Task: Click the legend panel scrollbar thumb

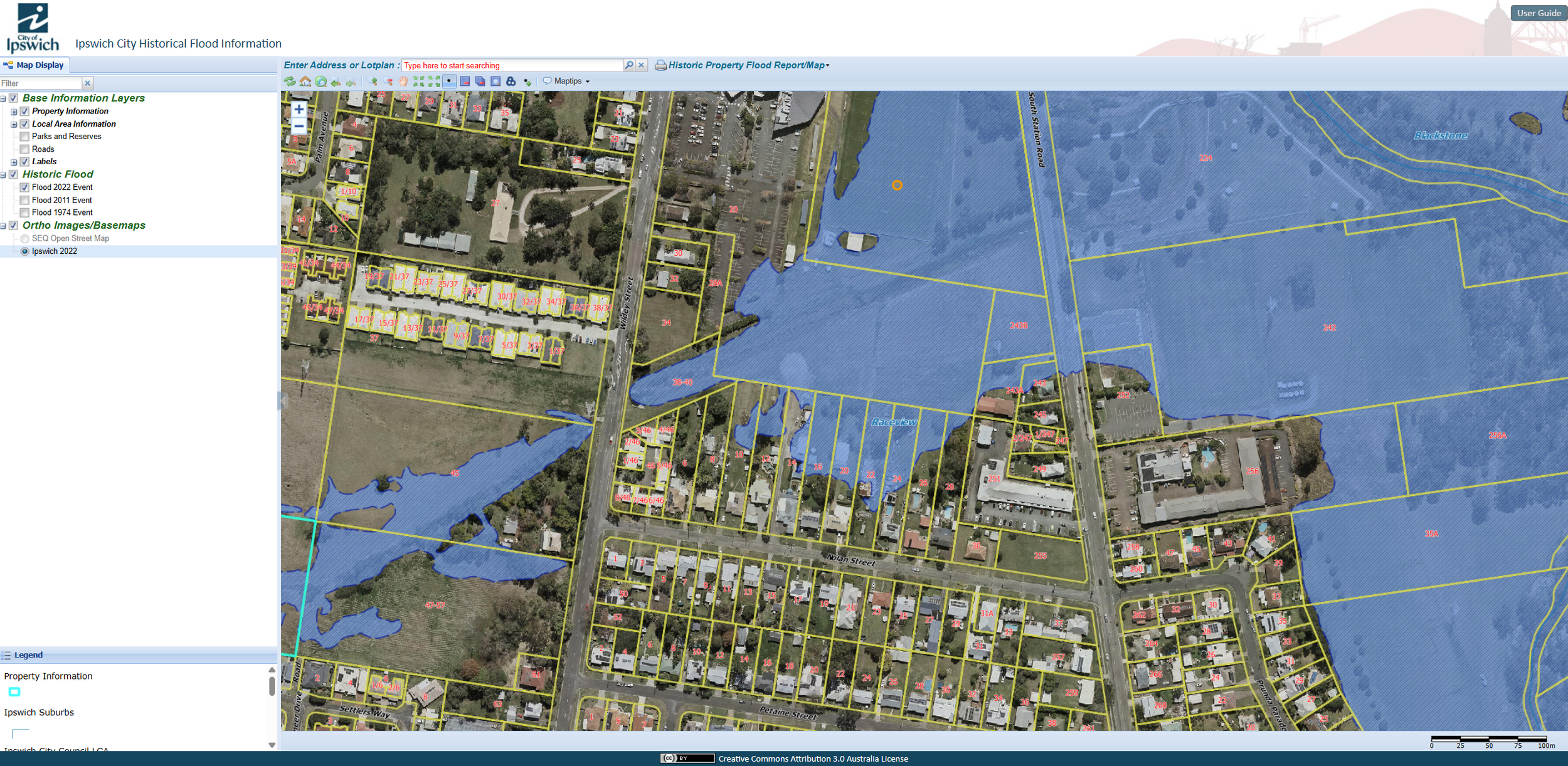Action: [272, 685]
